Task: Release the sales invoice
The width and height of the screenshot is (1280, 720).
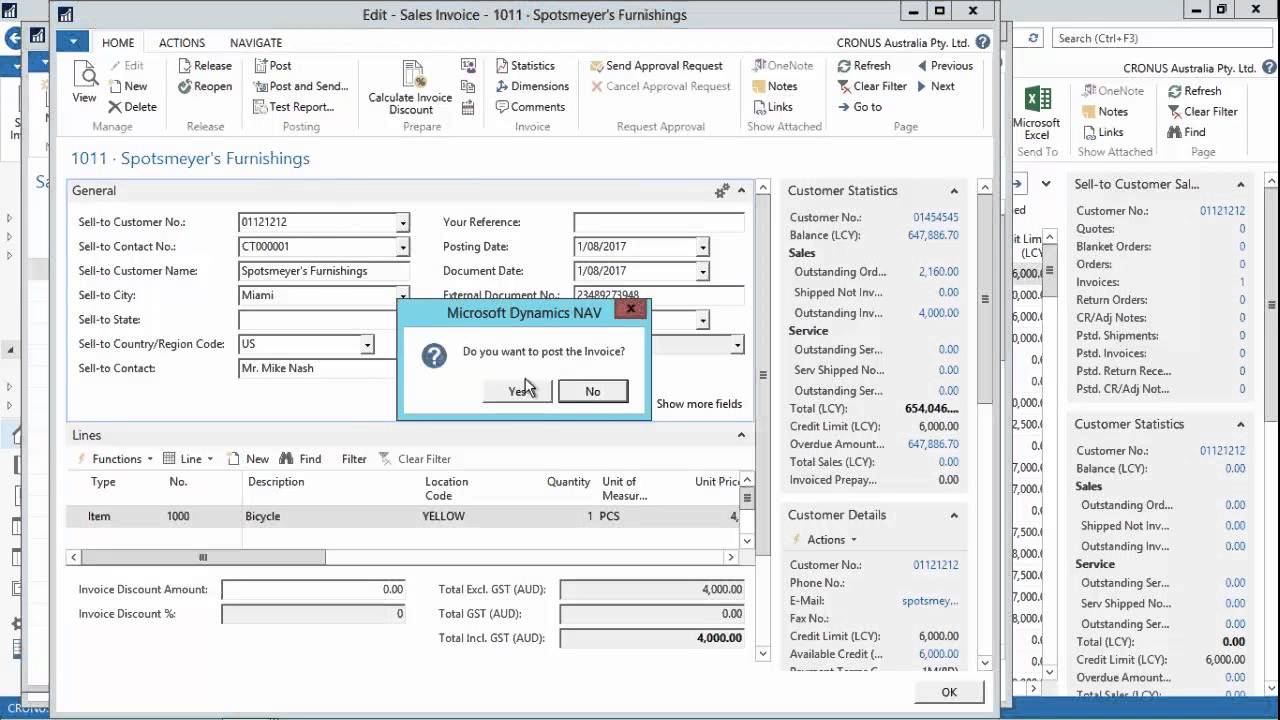Action: point(205,66)
